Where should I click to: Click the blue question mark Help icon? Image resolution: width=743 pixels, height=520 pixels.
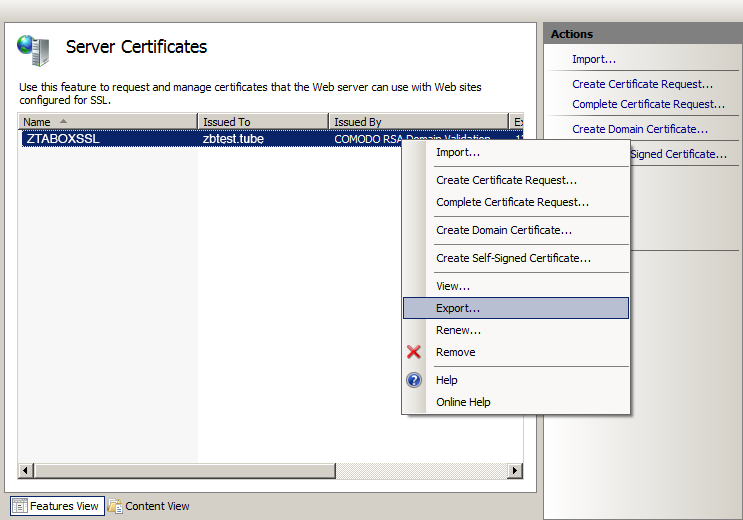[414, 380]
